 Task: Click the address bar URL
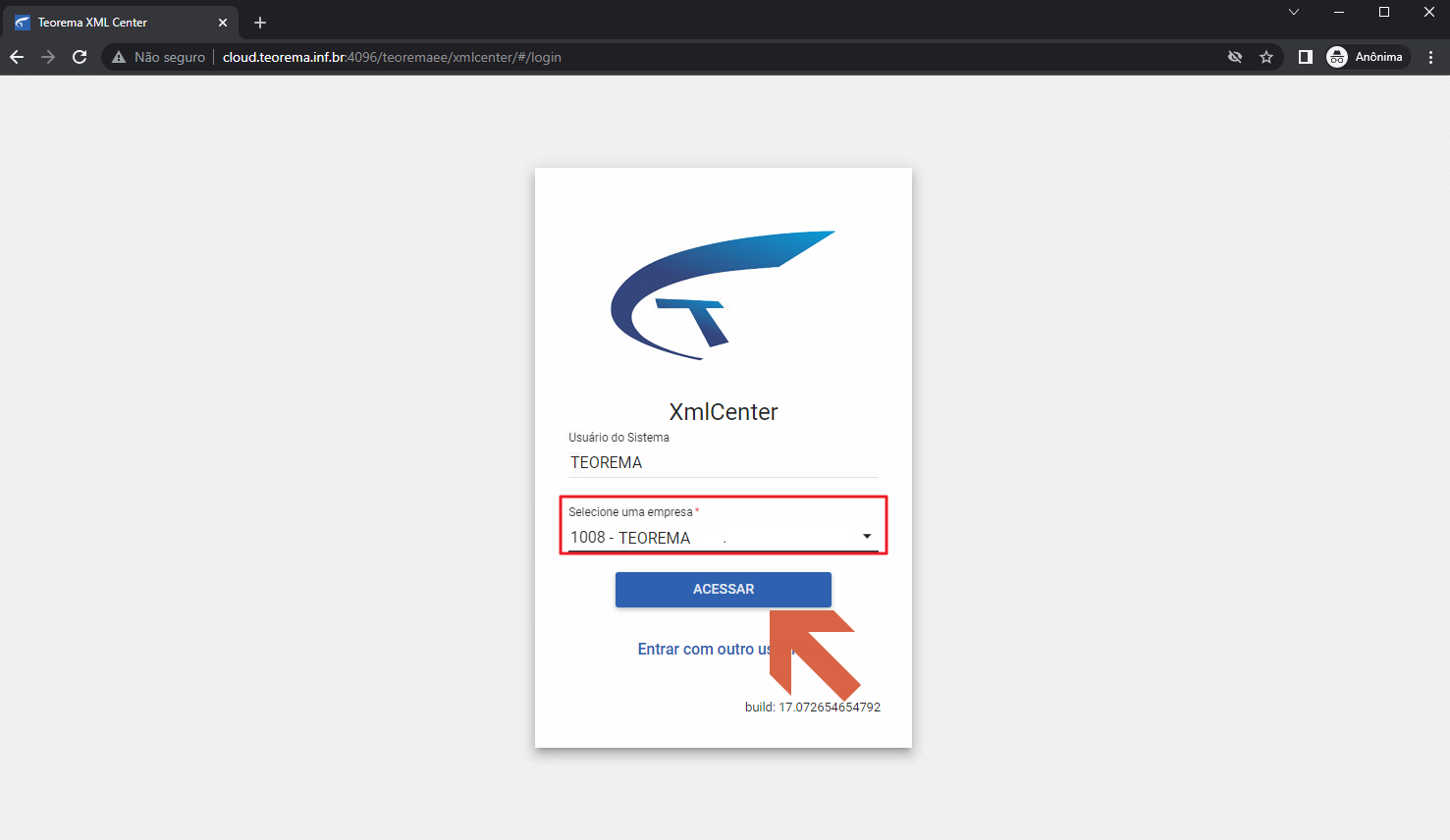point(392,57)
